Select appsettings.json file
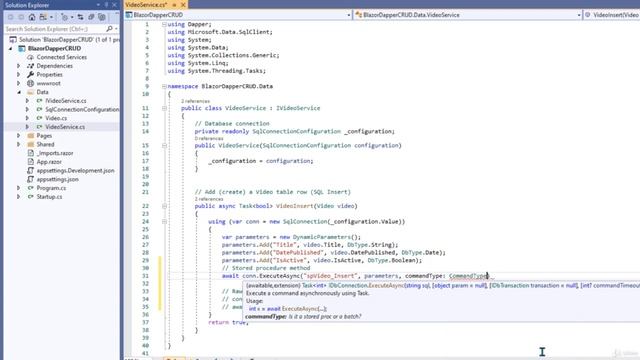640x360 pixels. [58, 179]
